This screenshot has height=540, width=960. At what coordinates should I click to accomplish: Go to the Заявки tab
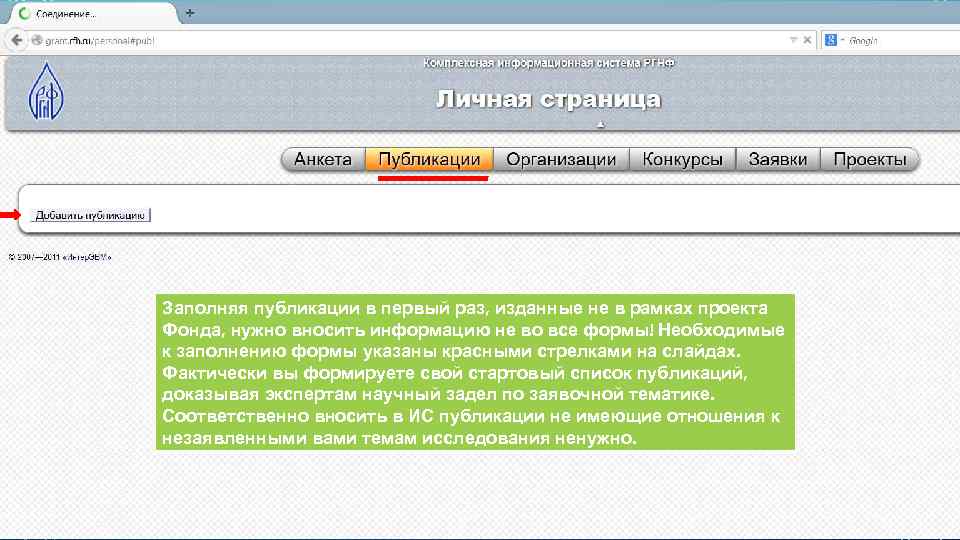pyautogui.click(x=778, y=159)
